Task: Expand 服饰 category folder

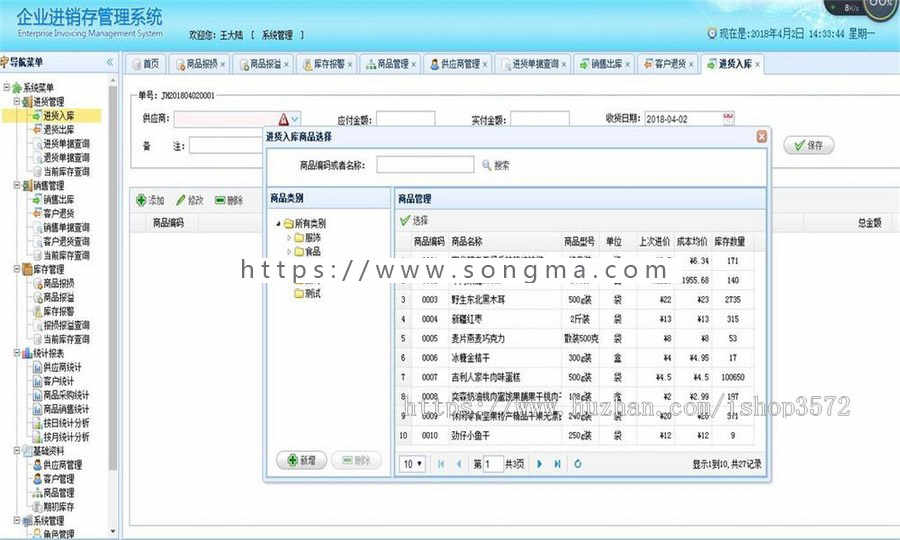Action: tap(289, 238)
